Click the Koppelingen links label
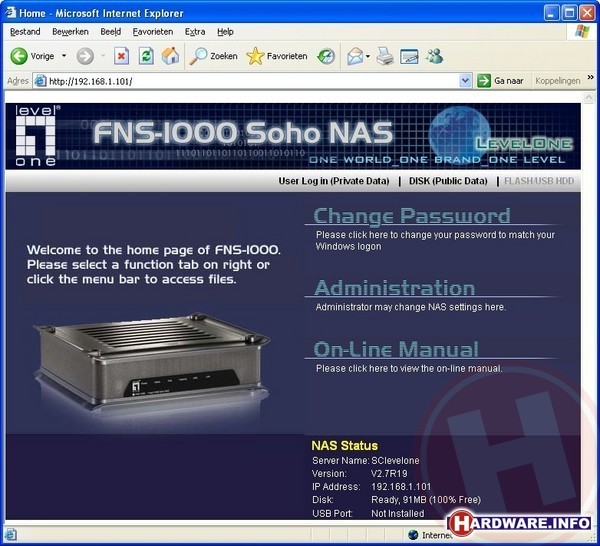This screenshot has width=600, height=546. tap(558, 81)
